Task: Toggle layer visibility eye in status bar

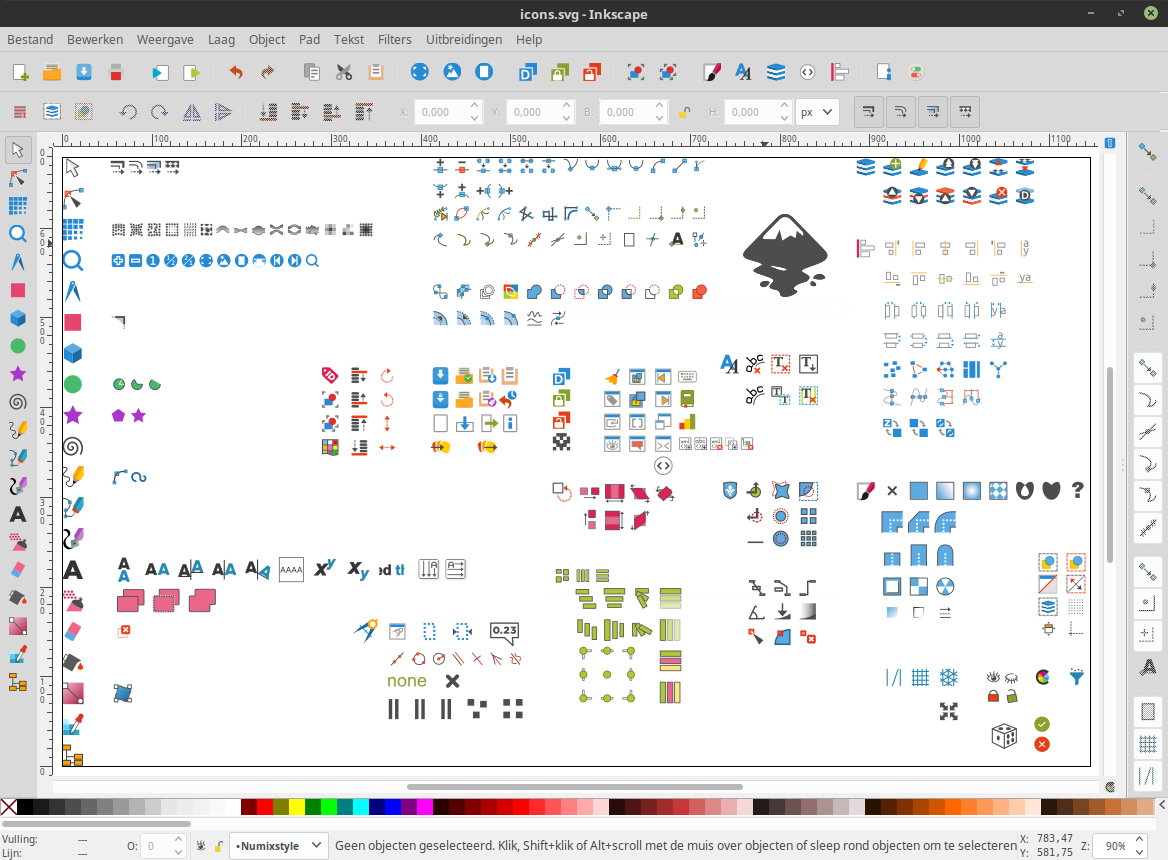Action: [x=200, y=846]
